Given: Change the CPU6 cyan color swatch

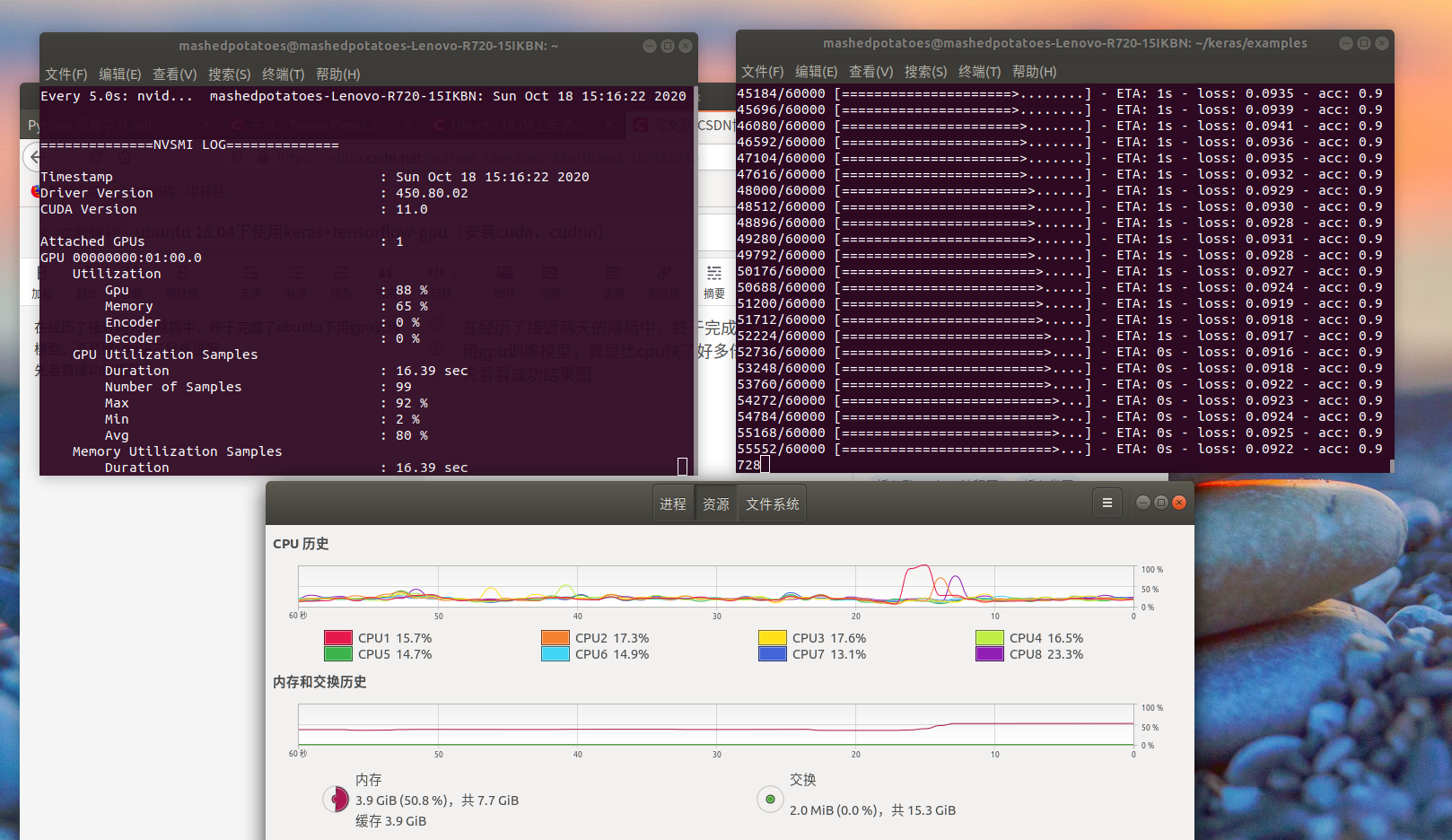Looking at the screenshot, I should point(555,654).
